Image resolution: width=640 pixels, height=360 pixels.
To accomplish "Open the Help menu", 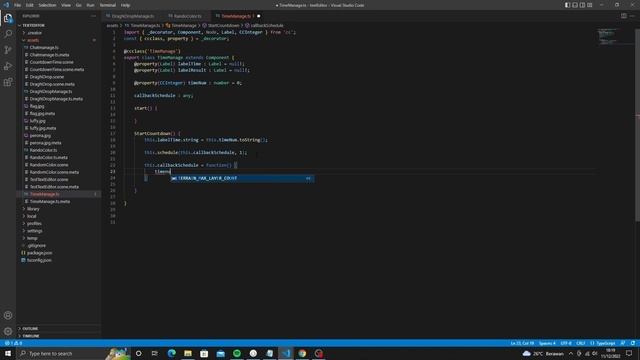I will [125, 5].
